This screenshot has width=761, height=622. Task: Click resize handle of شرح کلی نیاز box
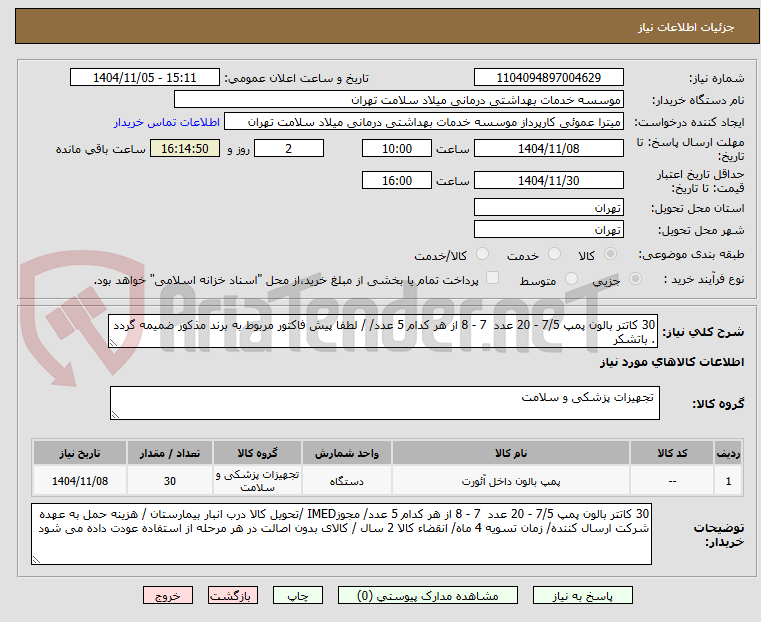click(113, 343)
